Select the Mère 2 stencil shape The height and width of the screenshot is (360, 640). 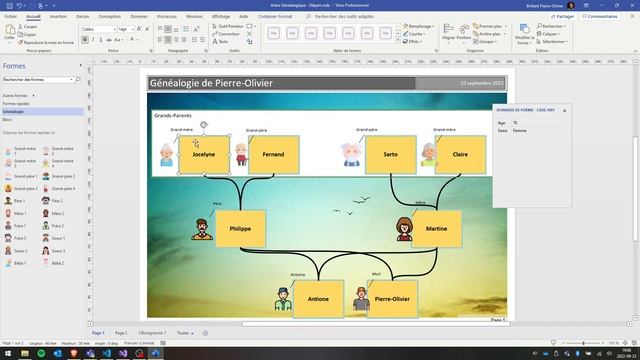53,213
